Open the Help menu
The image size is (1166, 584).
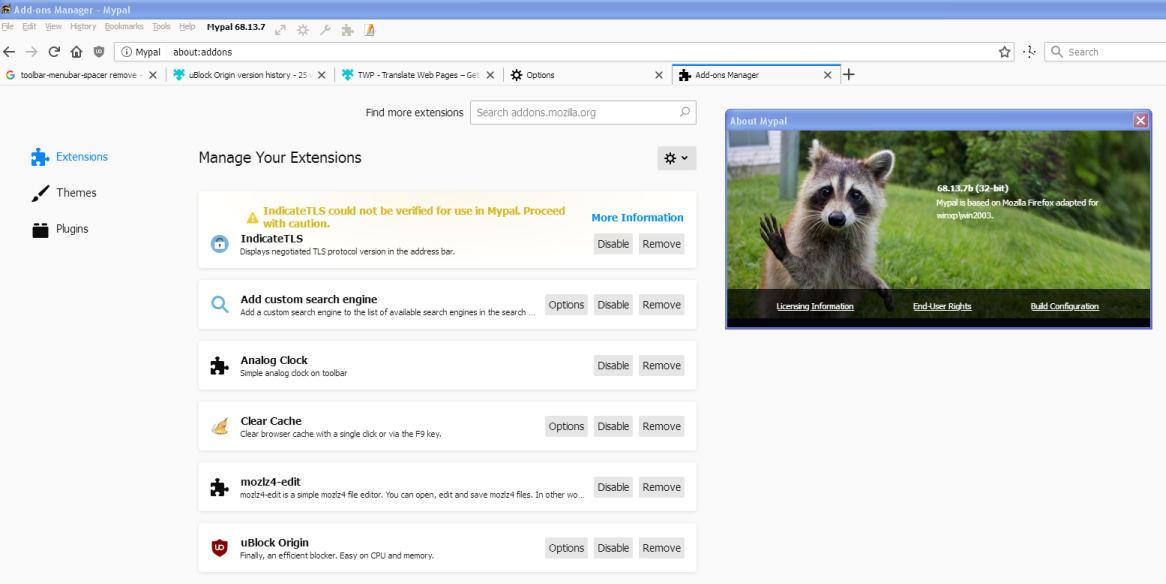point(187,26)
